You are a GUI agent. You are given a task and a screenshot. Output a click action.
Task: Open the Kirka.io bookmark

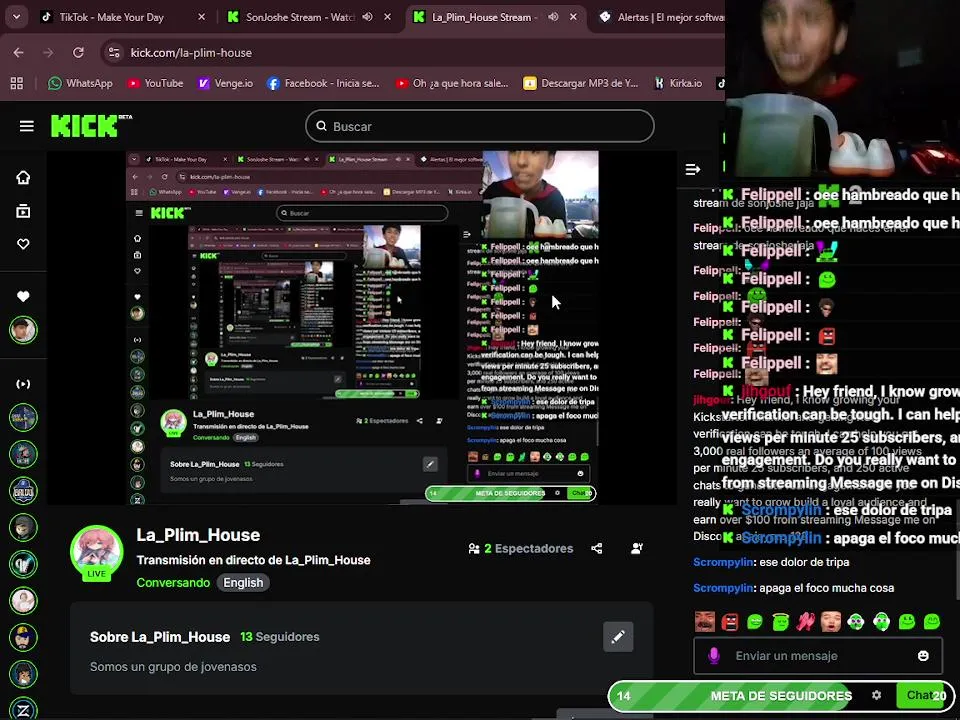pos(678,83)
